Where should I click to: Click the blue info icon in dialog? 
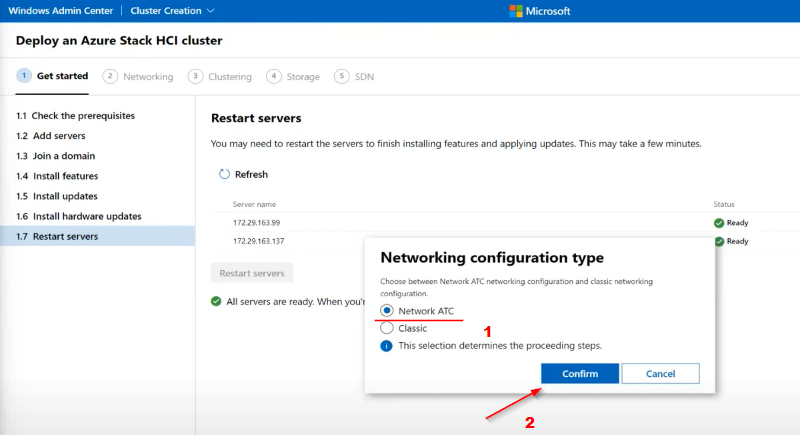[x=386, y=346]
